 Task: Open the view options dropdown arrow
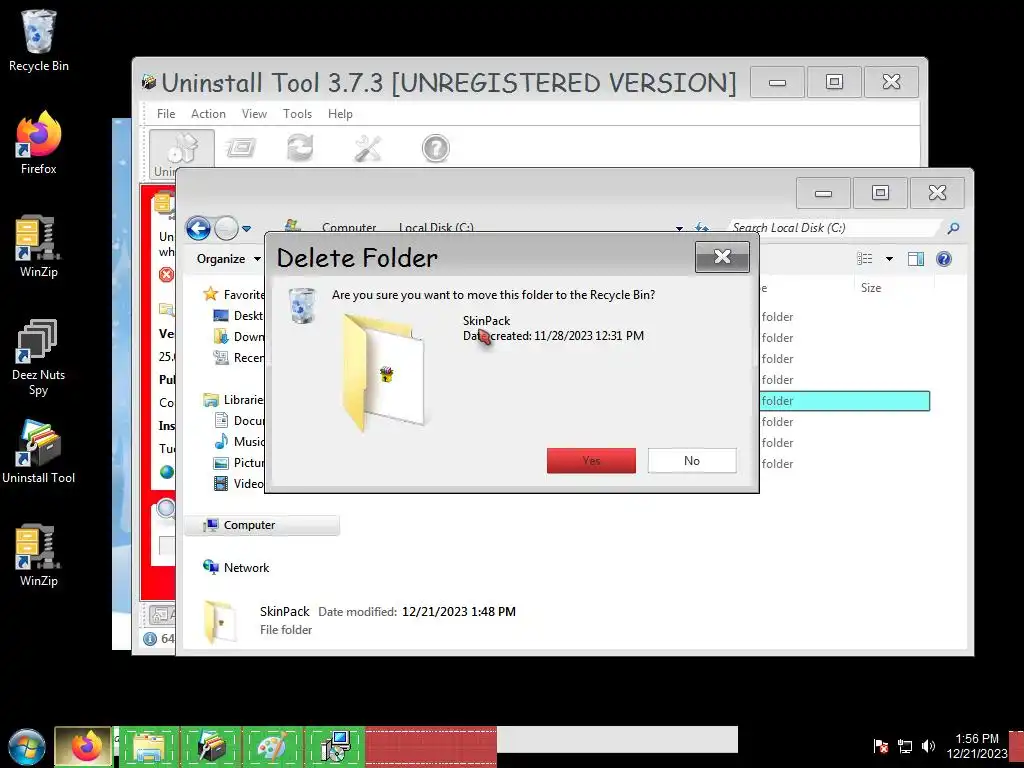coord(889,259)
